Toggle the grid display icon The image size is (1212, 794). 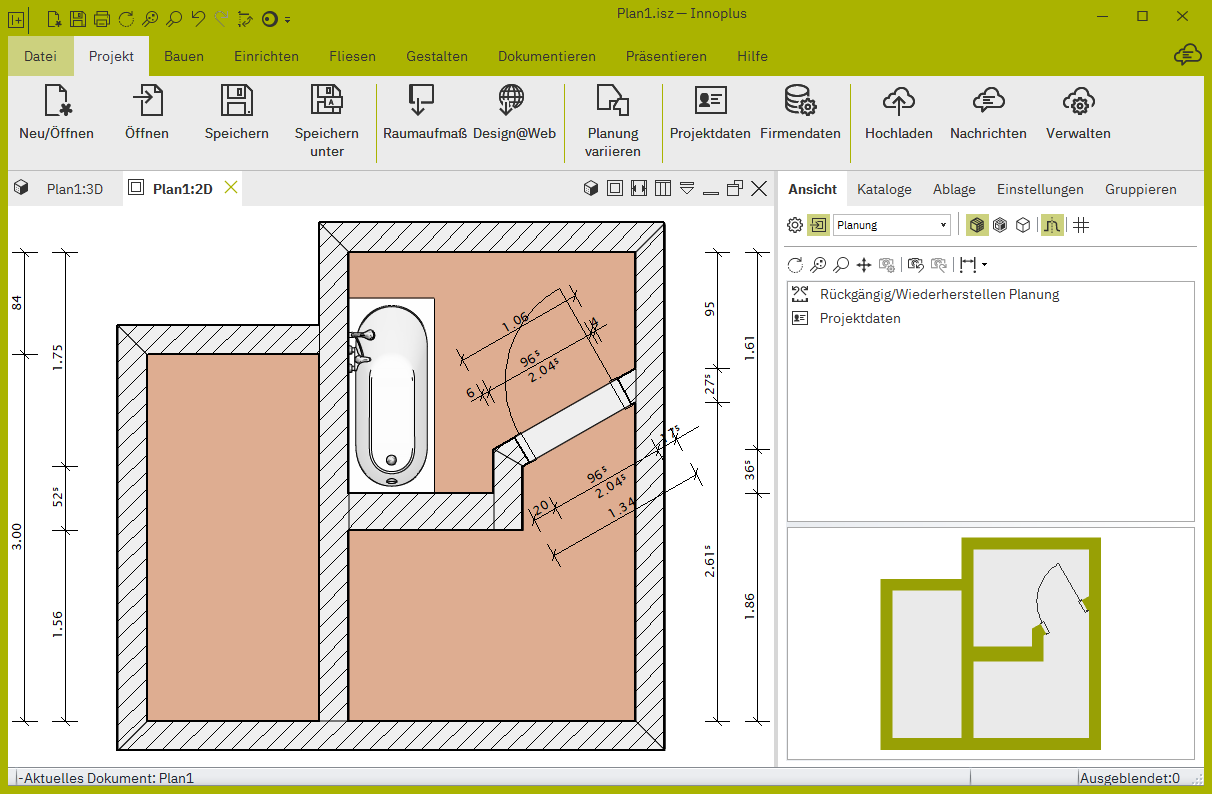[x=1081, y=225]
